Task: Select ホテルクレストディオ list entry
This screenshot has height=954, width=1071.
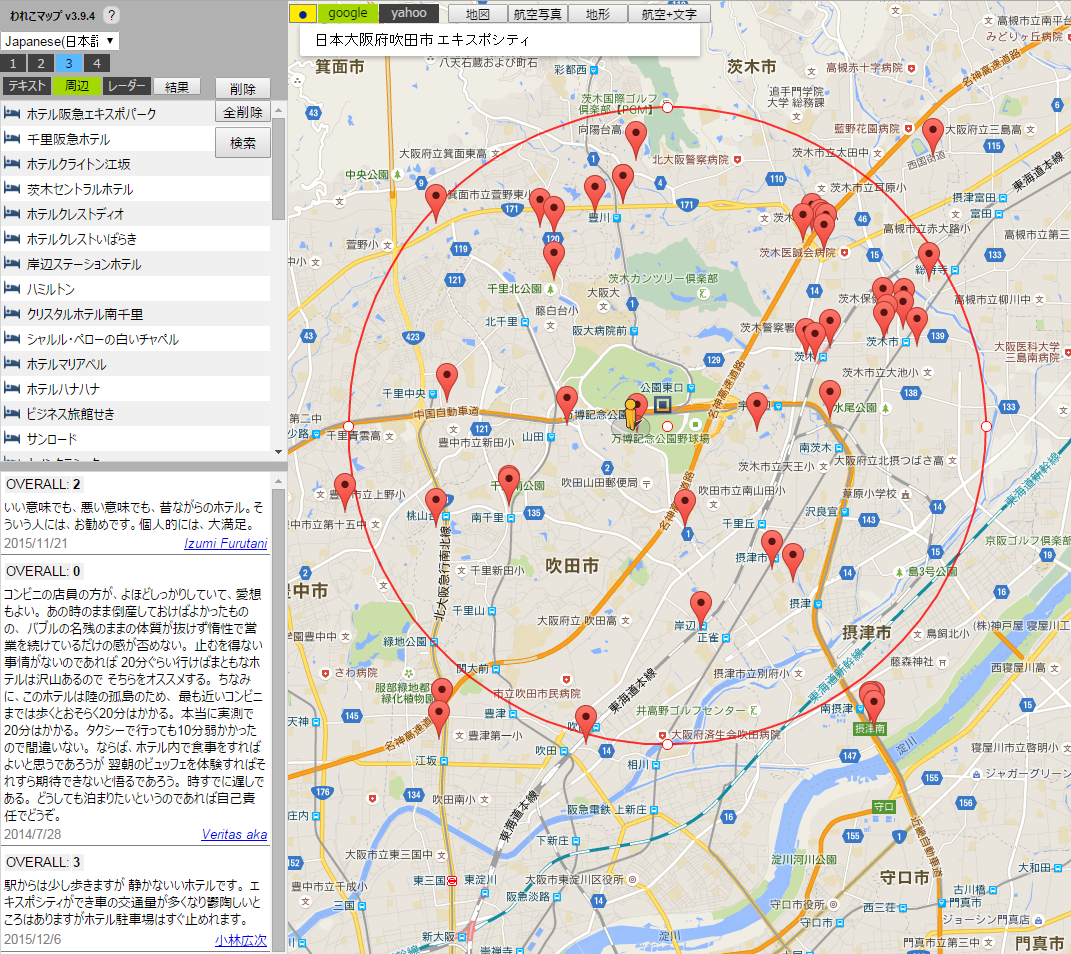Action: [x=135, y=214]
